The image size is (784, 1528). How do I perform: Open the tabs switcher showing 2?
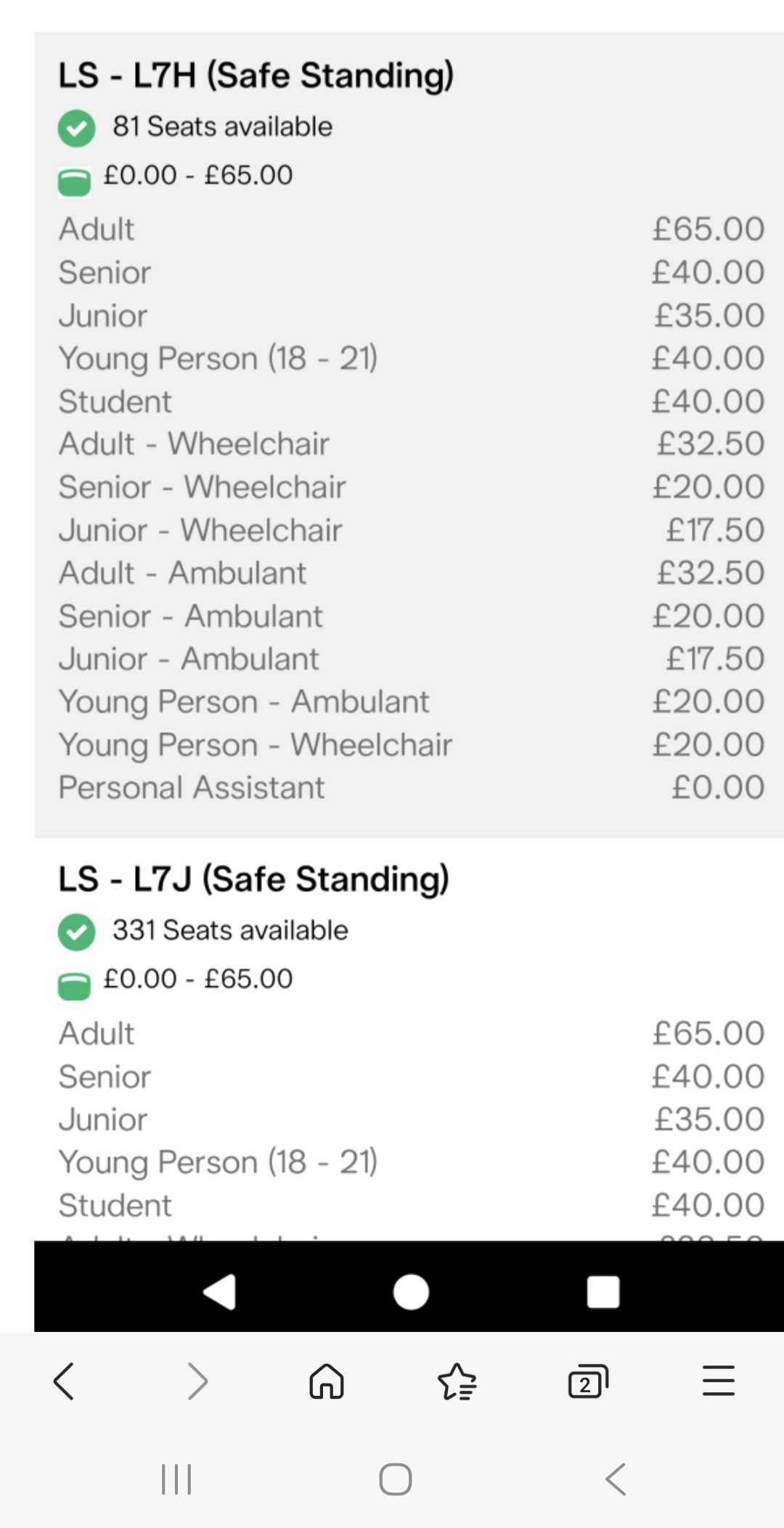click(587, 1381)
